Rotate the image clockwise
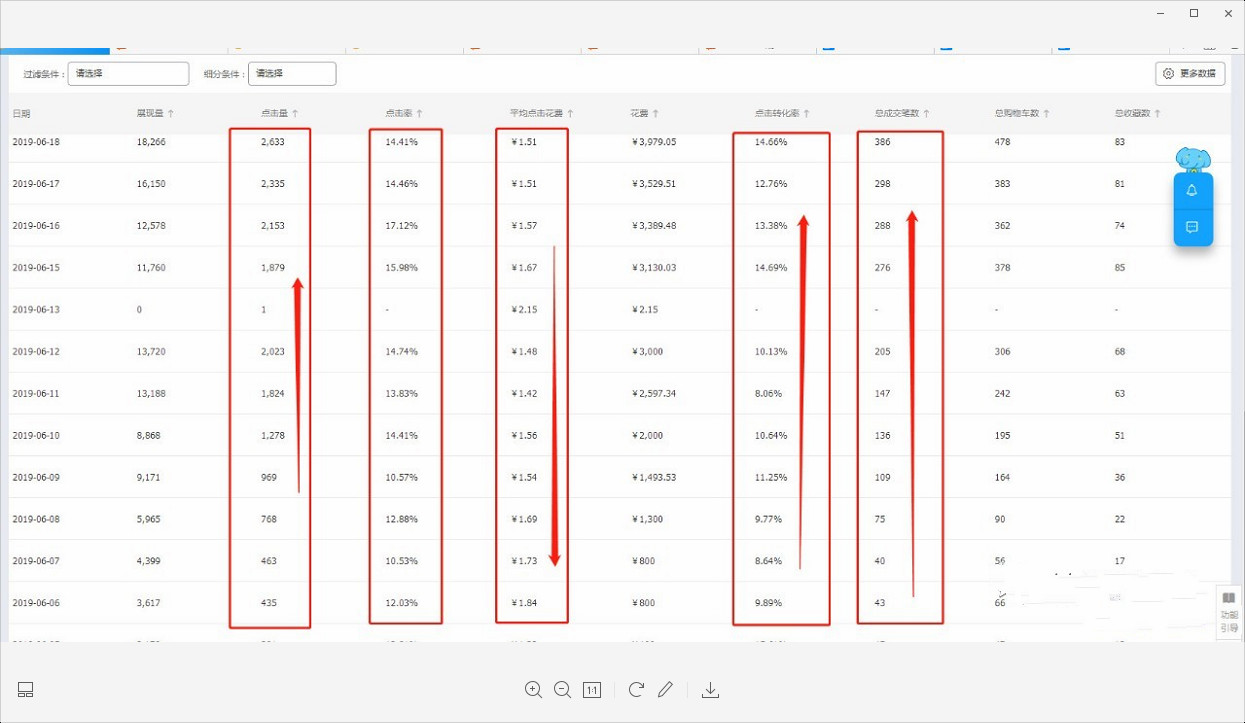Viewport: 1245px width, 723px height. [x=636, y=690]
